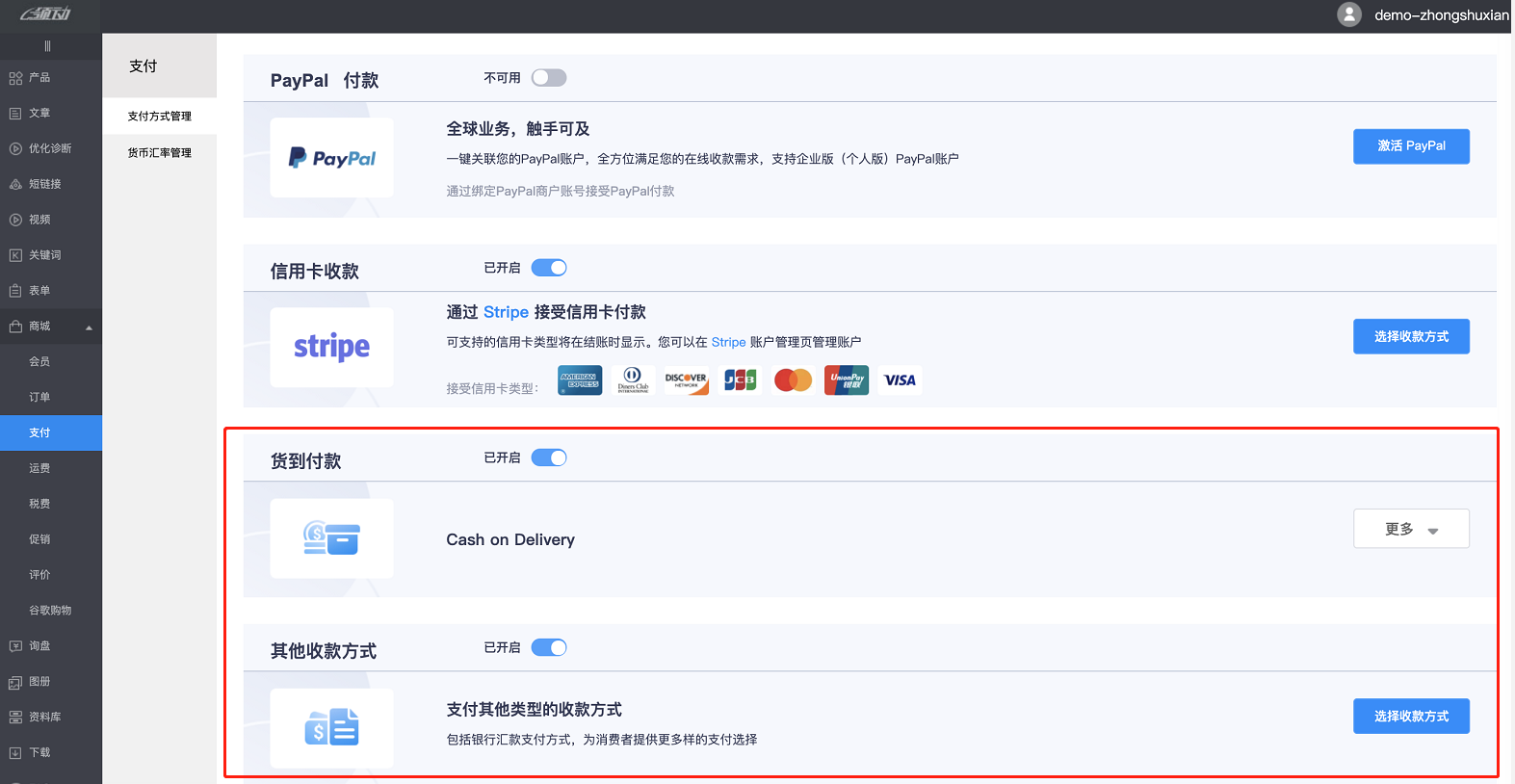
Task: Click the product (产品) sidebar icon
Action: (x=15, y=78)
